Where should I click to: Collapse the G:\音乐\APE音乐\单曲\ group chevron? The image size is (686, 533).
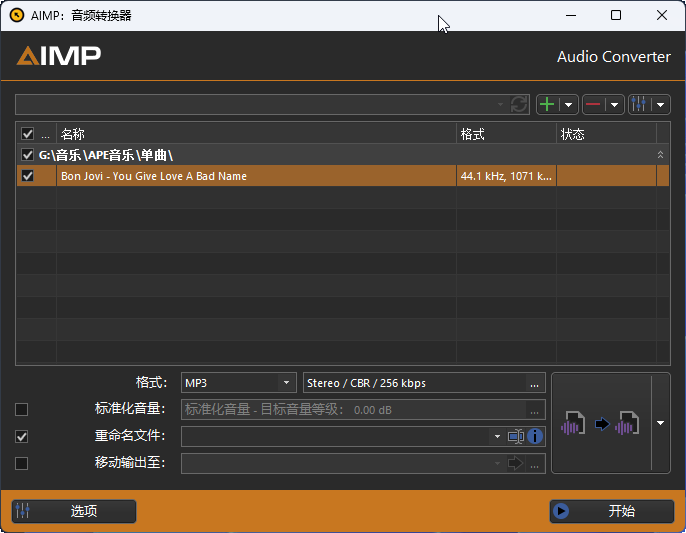(x=660, y=155)
